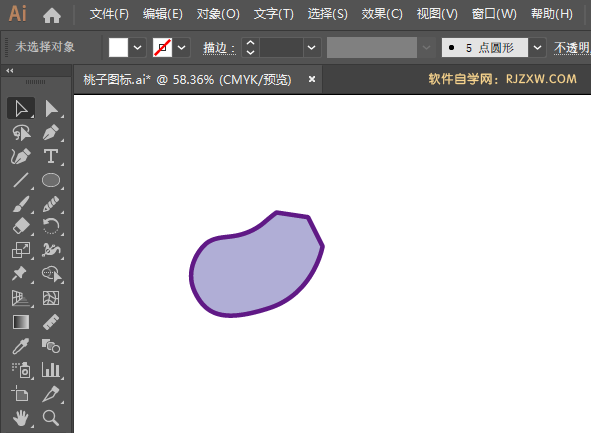The image size is (591, 433).
Task: Expand the stroke color dropdown arrow
Action: (182, 47)
